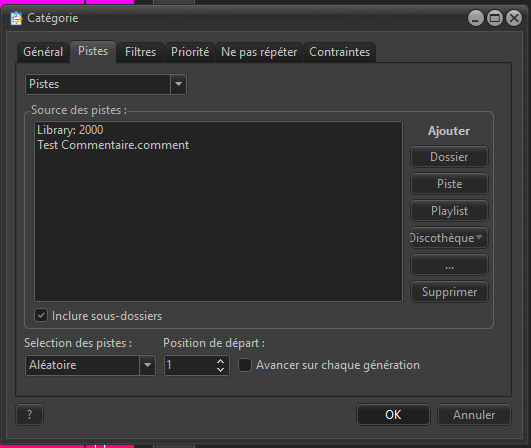
Task: Toggle Inclure sous-dossiers checkbox
Action: coord(41,316)
